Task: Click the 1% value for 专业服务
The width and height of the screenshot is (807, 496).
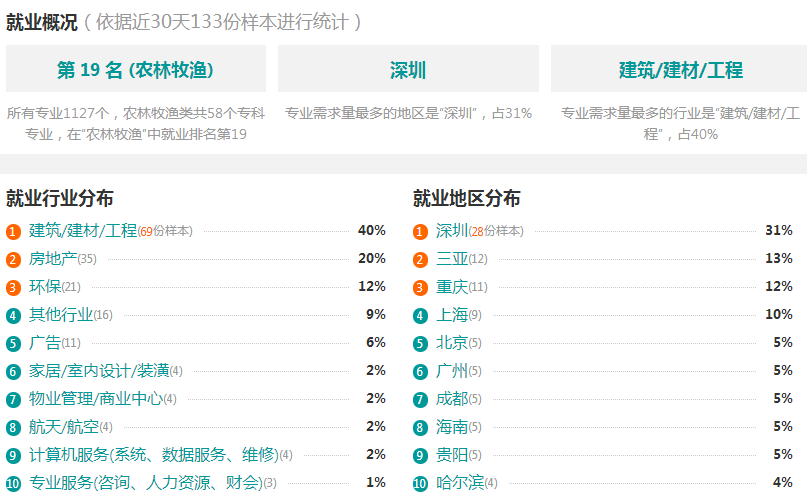Action: [x=376, y=483]
